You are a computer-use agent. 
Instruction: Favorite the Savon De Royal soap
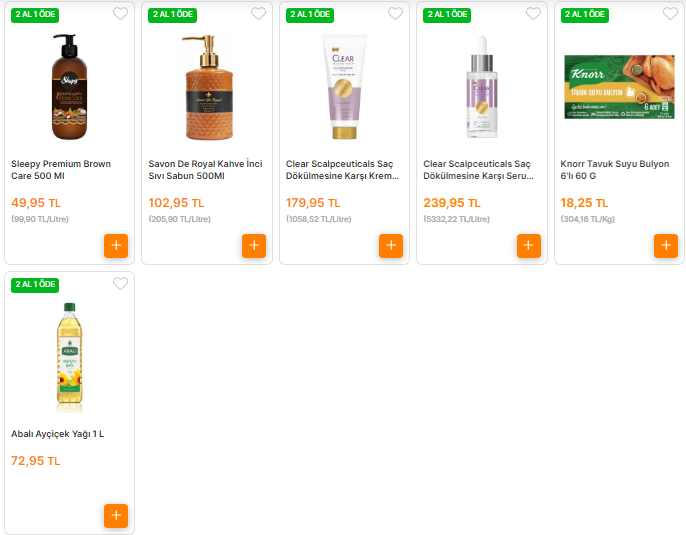258,14
